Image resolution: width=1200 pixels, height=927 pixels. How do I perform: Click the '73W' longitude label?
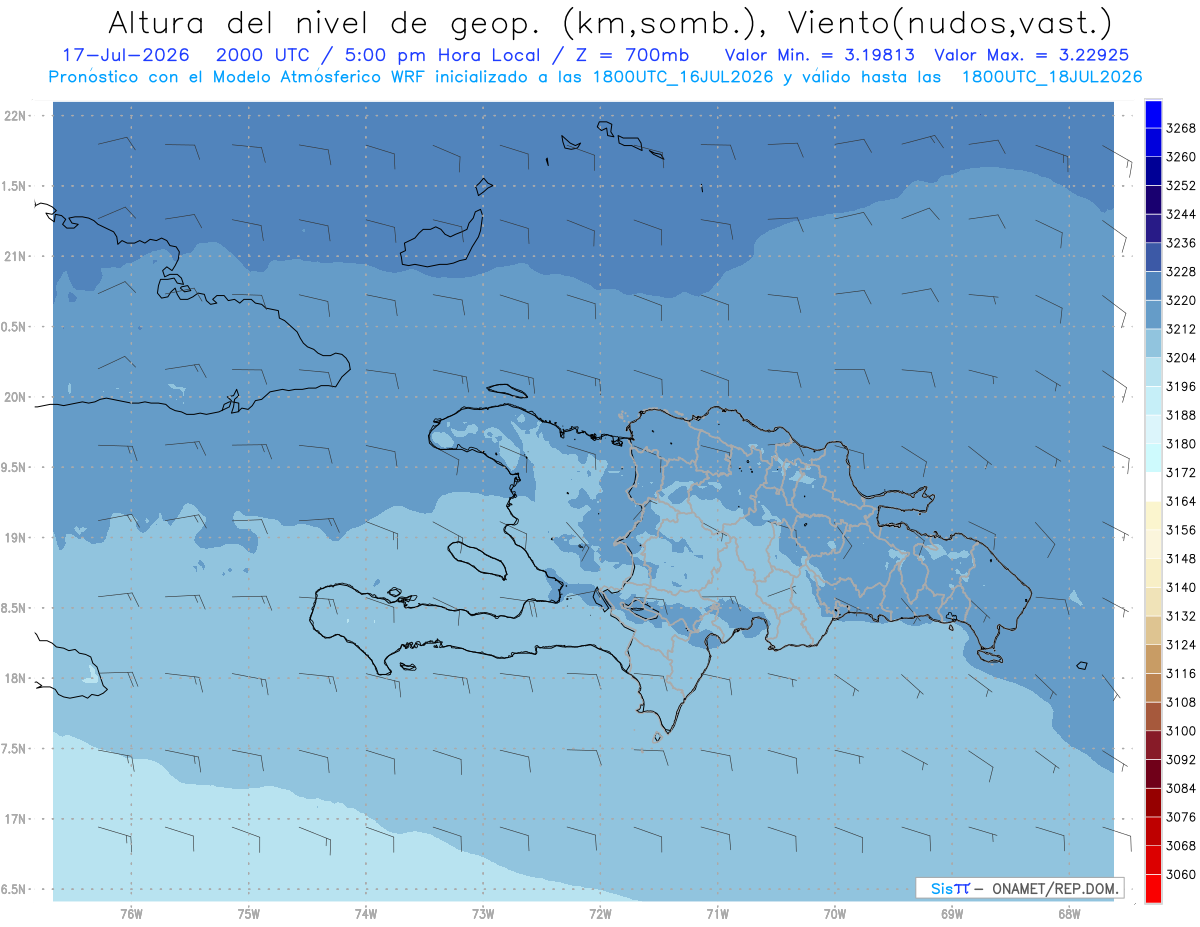tap(483, 914)
